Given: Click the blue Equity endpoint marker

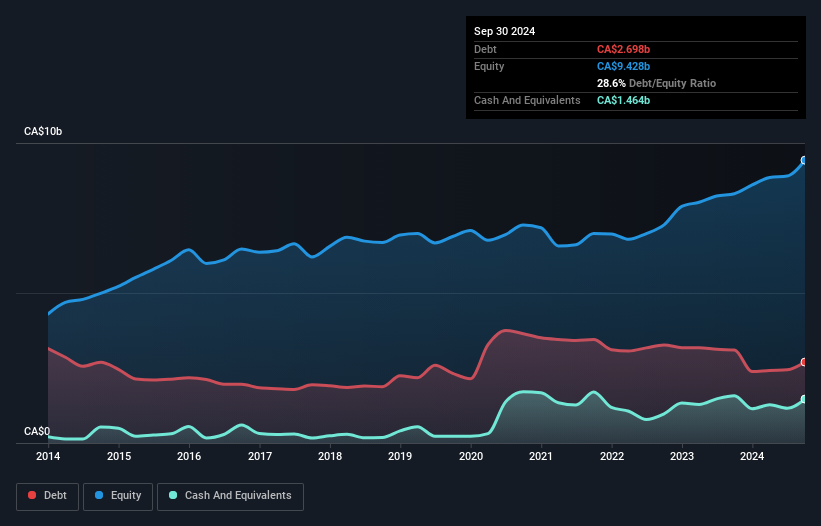Looking at the screenshot, I should (804, 161).
